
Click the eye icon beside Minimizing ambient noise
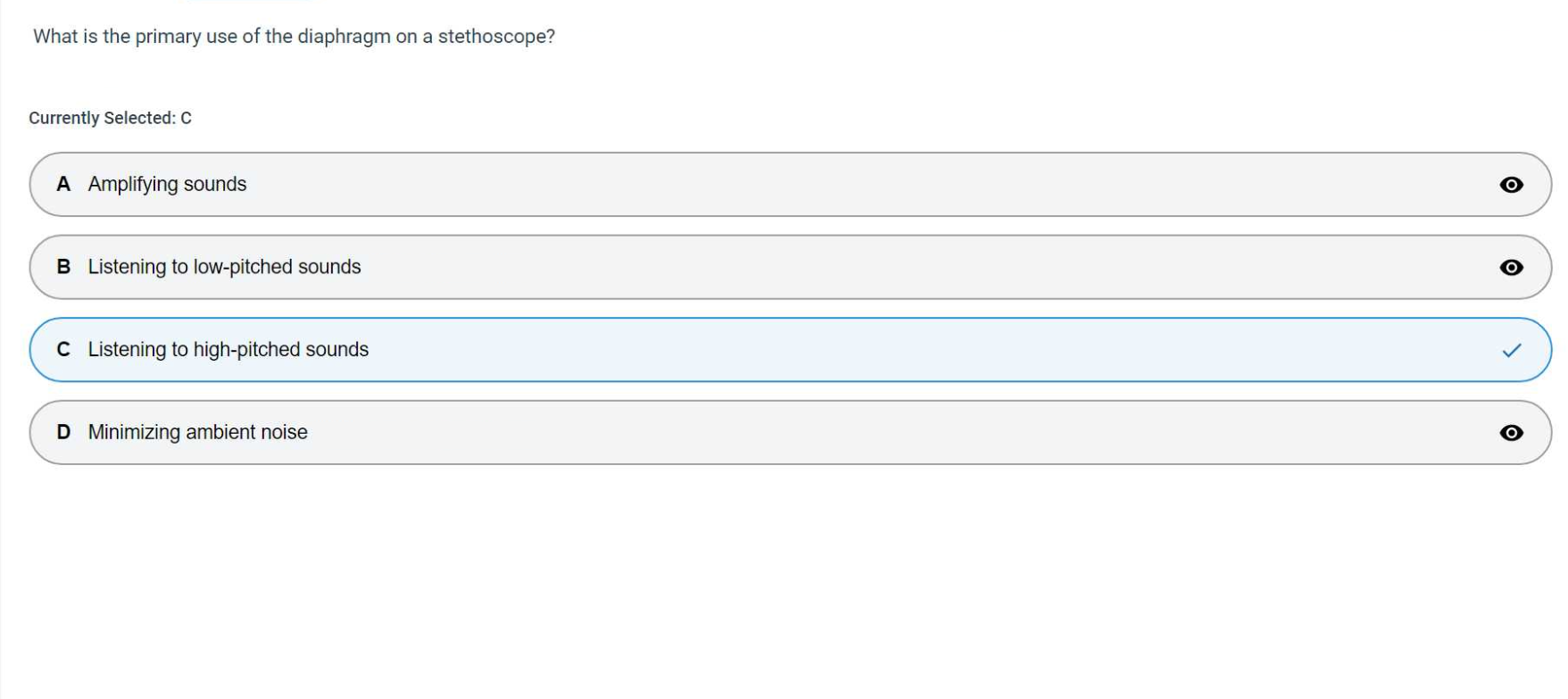coord(1511,433)
